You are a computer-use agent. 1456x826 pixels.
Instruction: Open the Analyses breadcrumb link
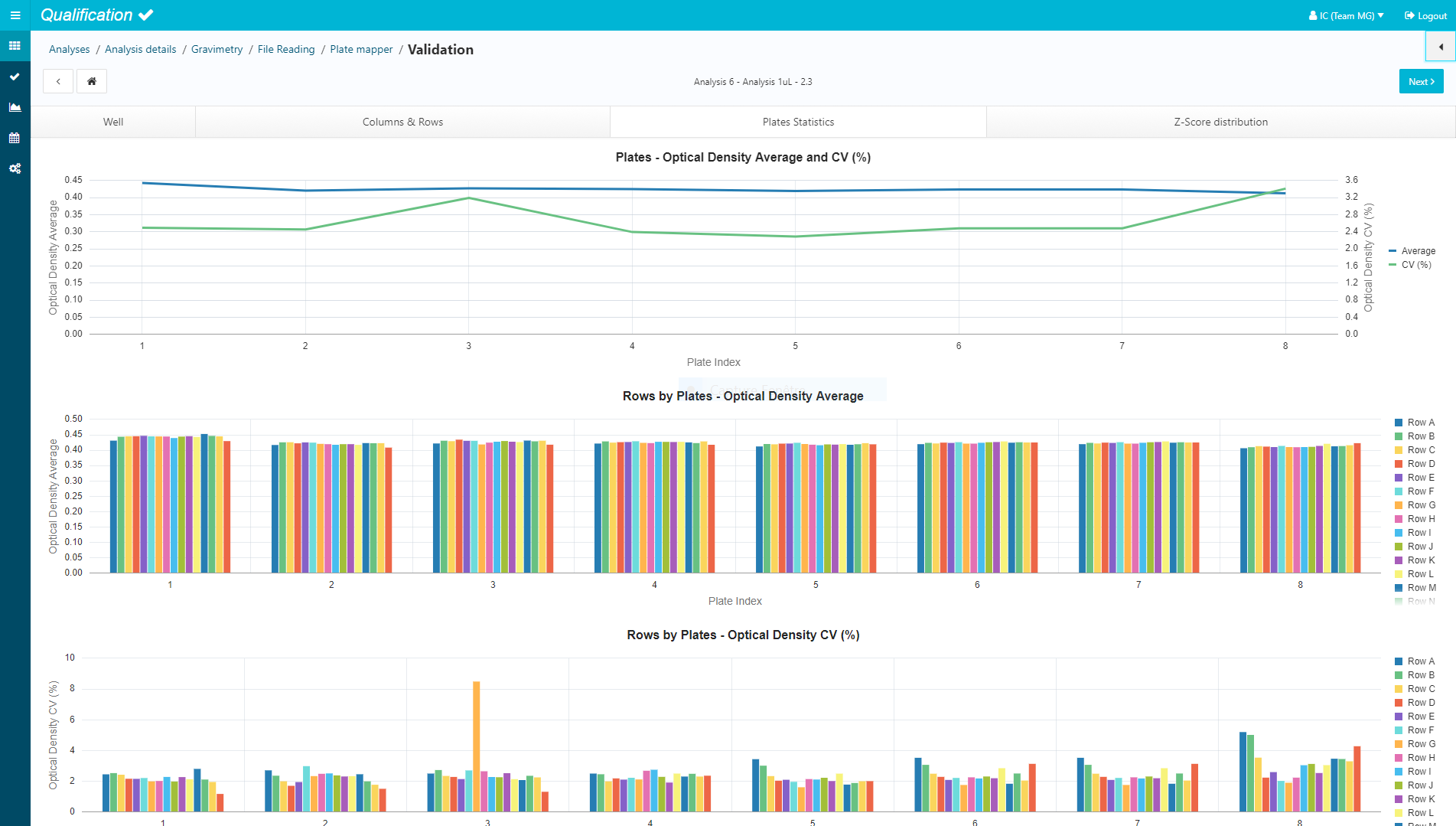coord(69,50)
